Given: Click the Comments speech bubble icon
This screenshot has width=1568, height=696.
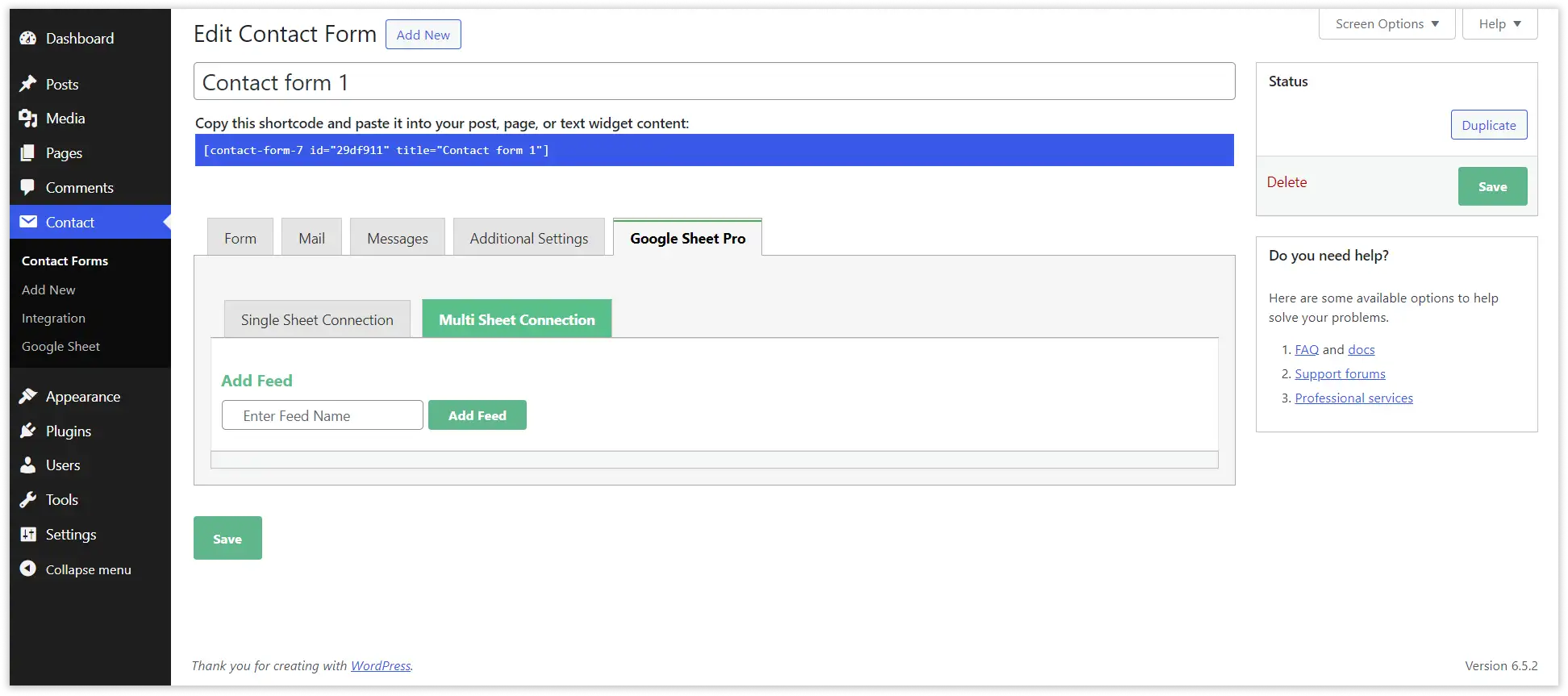Looking at the screenshot, I should (28, 187).
